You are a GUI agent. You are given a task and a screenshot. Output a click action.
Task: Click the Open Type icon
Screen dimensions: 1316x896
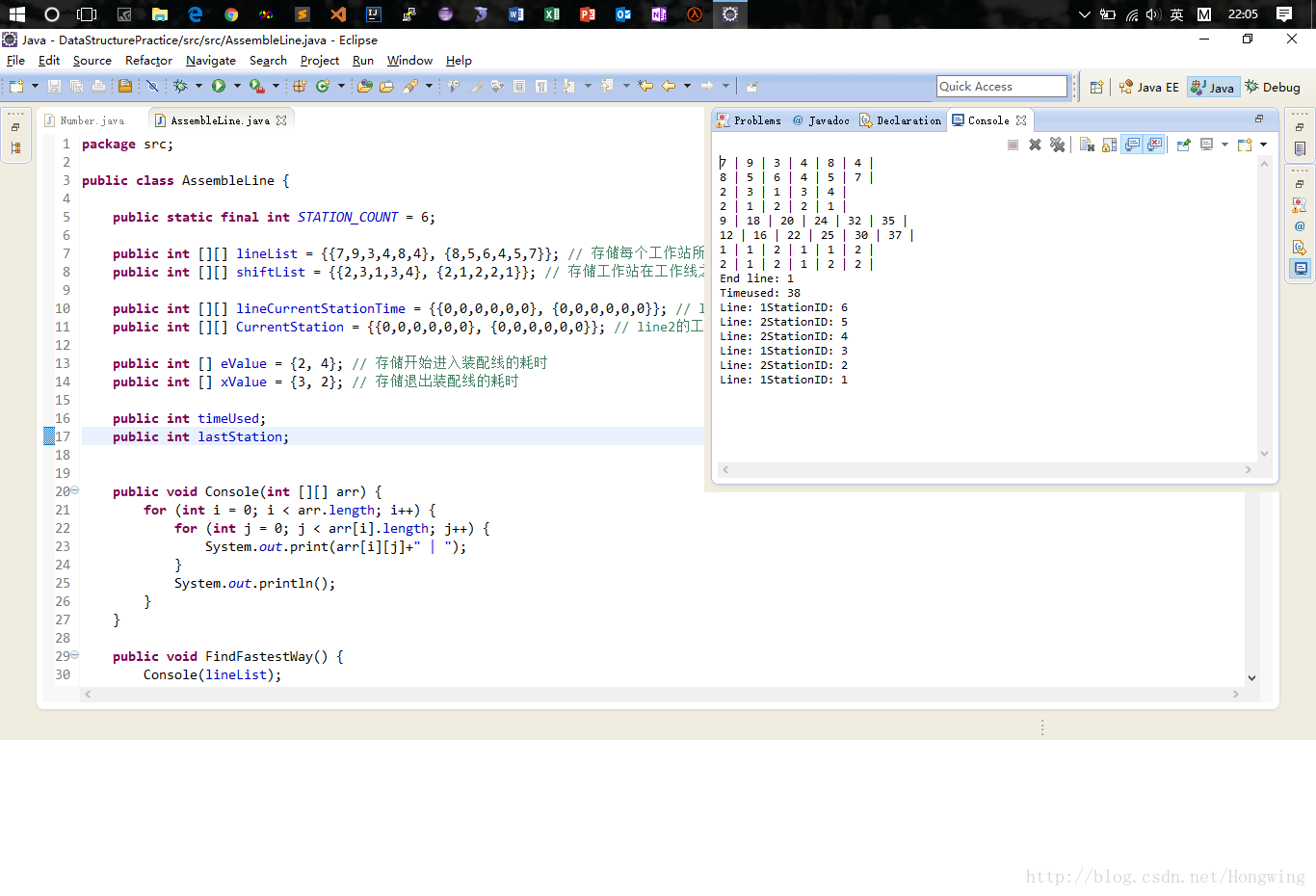365,86
